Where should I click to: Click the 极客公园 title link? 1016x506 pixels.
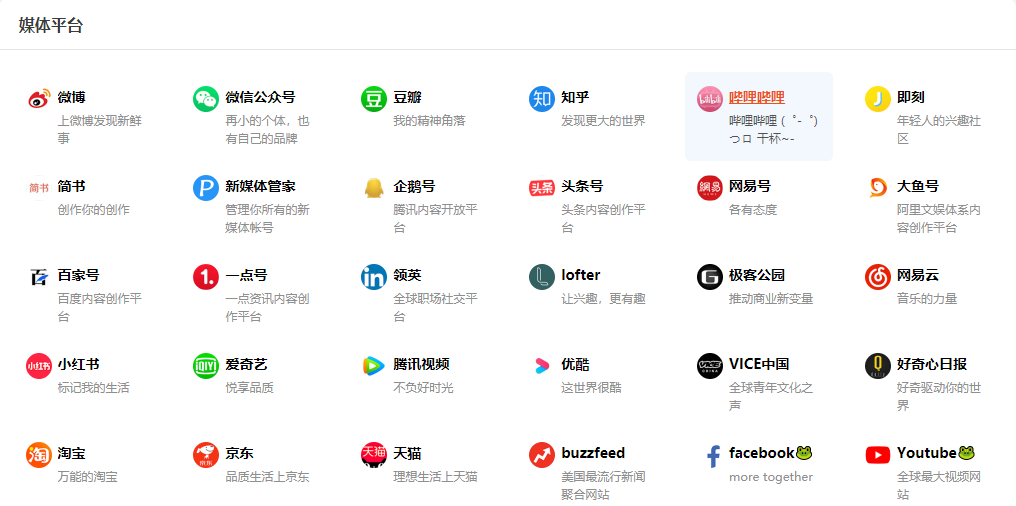click(757, 275)
